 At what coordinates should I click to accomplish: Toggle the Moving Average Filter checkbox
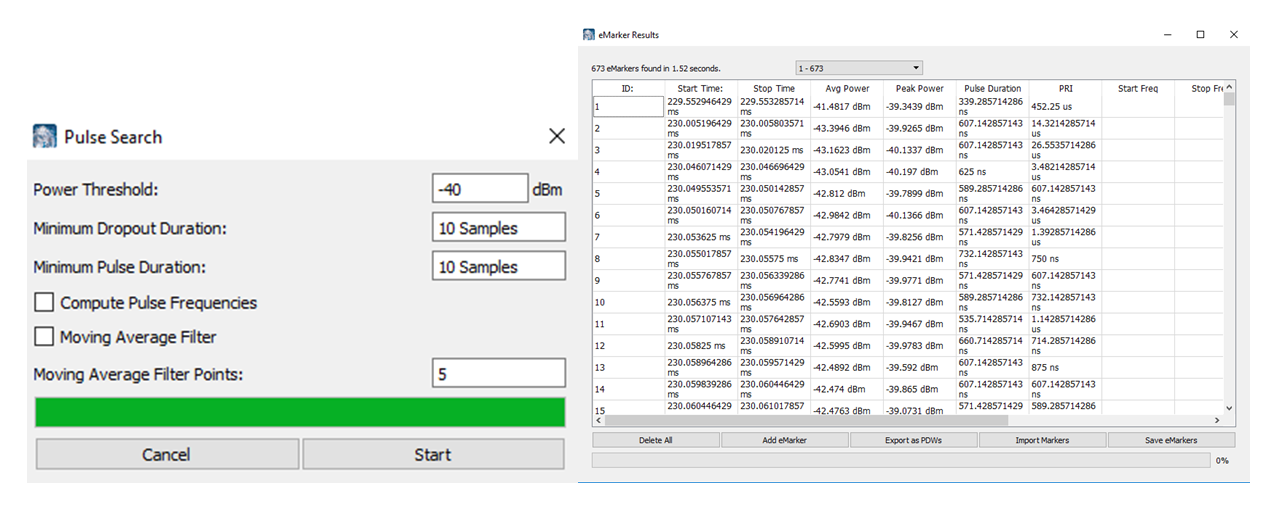[x=44, y=337]
